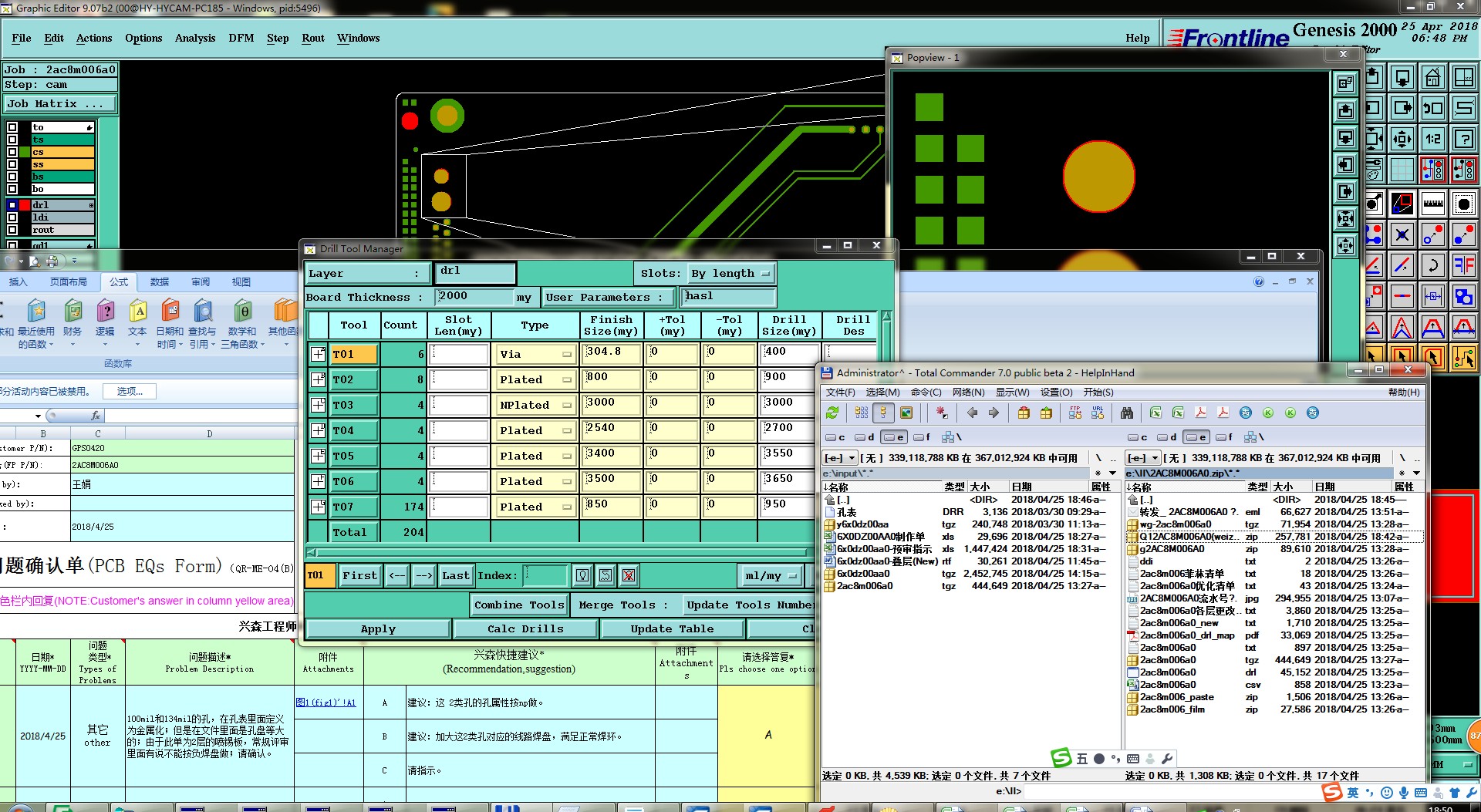1481x812 pixels.
Task: Click the thumbnail view icon in Total Commander
Action: click(906, 413)
